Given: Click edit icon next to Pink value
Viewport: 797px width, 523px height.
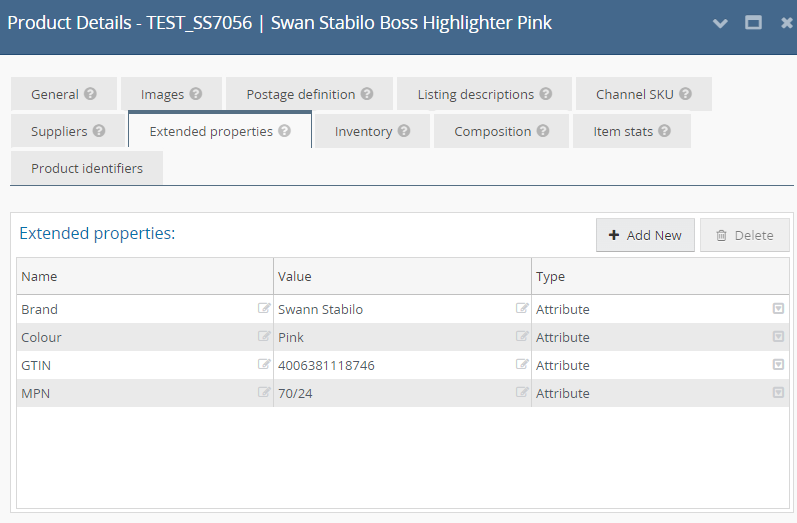Looking at the screenshot, I should coord(522,337).
